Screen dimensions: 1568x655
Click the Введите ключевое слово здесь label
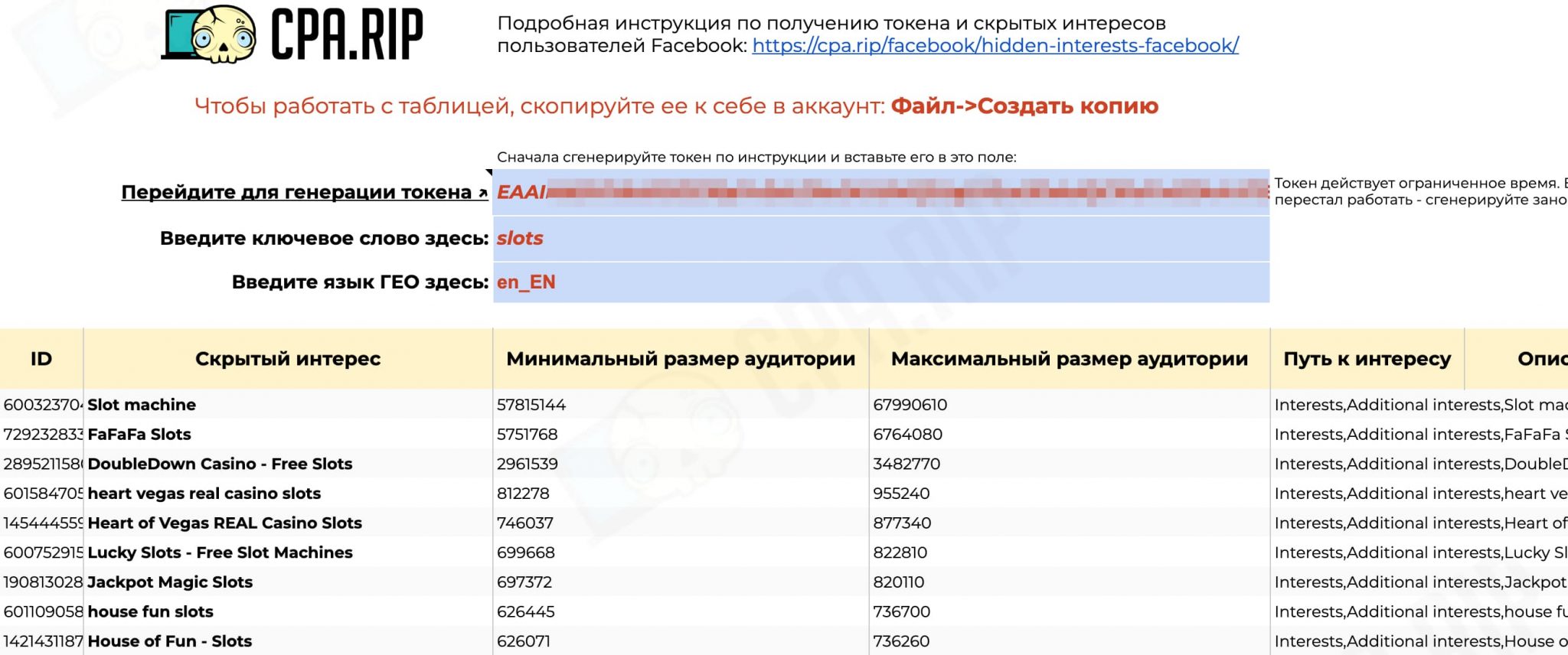324,239
